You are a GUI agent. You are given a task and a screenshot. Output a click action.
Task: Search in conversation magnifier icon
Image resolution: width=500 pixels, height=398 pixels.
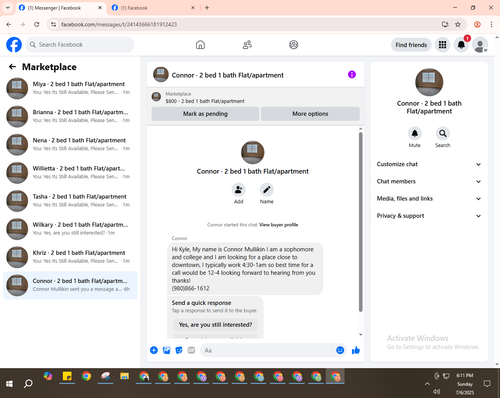(x=443, y=133)
